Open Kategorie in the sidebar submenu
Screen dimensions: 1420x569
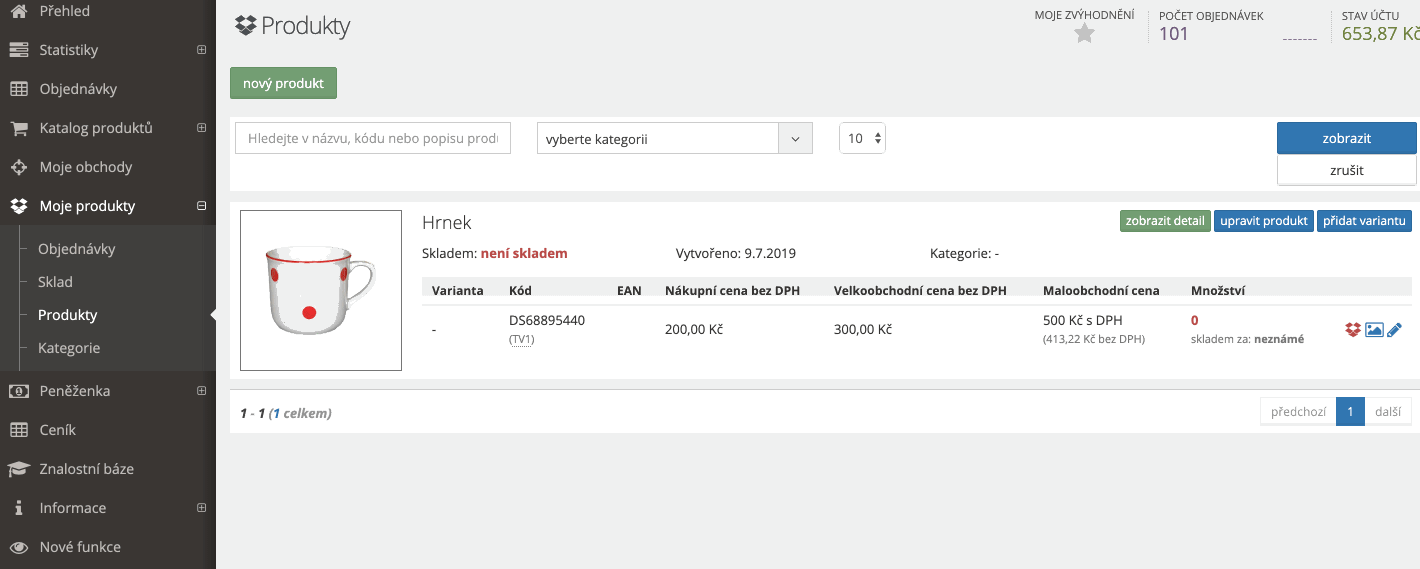tap(69, 348)
